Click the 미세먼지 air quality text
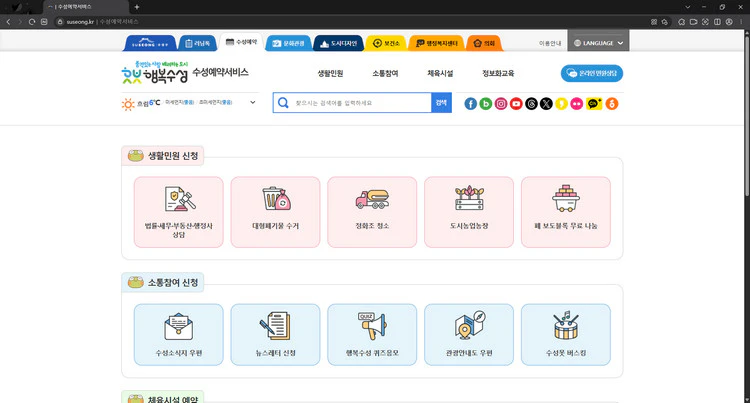This screenshot has height=403, width=750. click(179, 102)
